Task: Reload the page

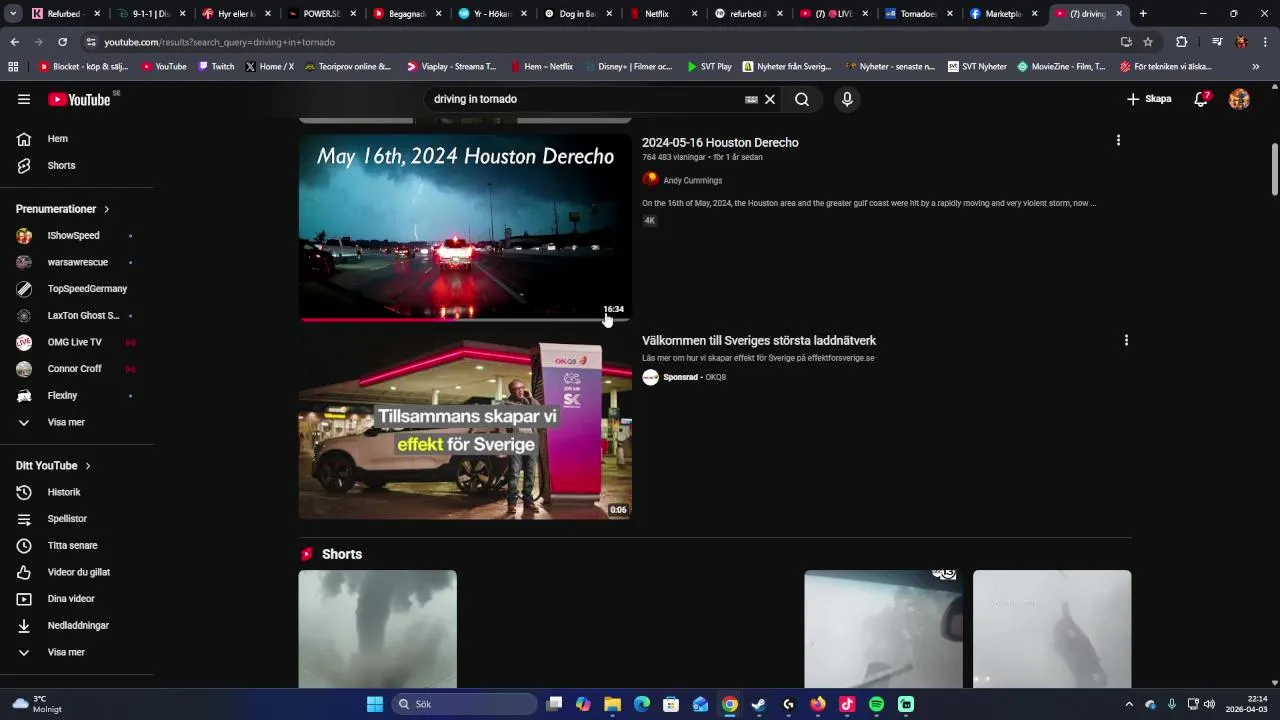Action: [x=62, y=42]
